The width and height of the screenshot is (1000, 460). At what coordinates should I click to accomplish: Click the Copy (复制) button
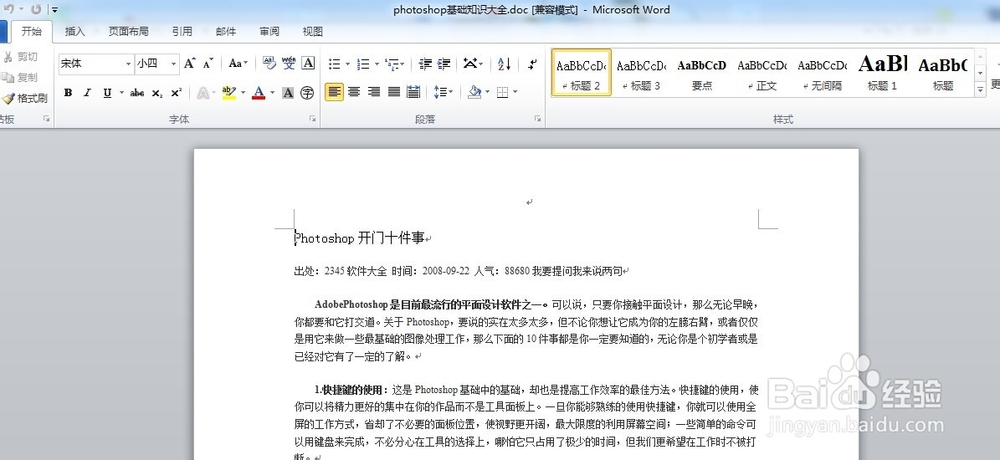(20, 77)
